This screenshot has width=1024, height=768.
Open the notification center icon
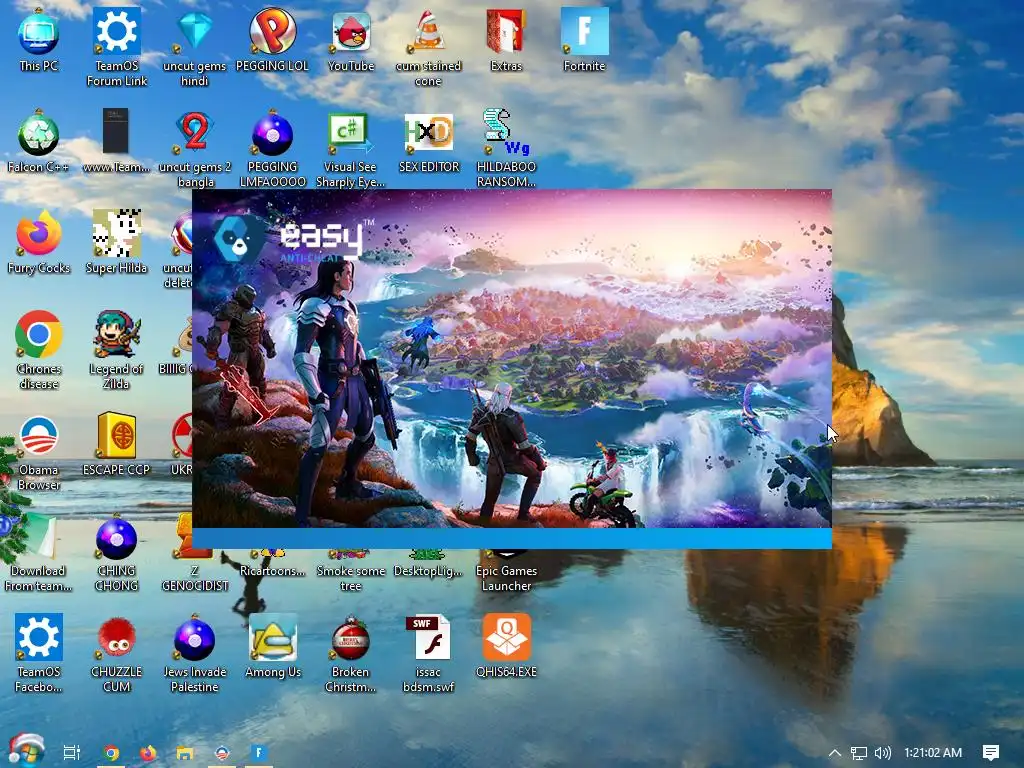coord(991,753)
